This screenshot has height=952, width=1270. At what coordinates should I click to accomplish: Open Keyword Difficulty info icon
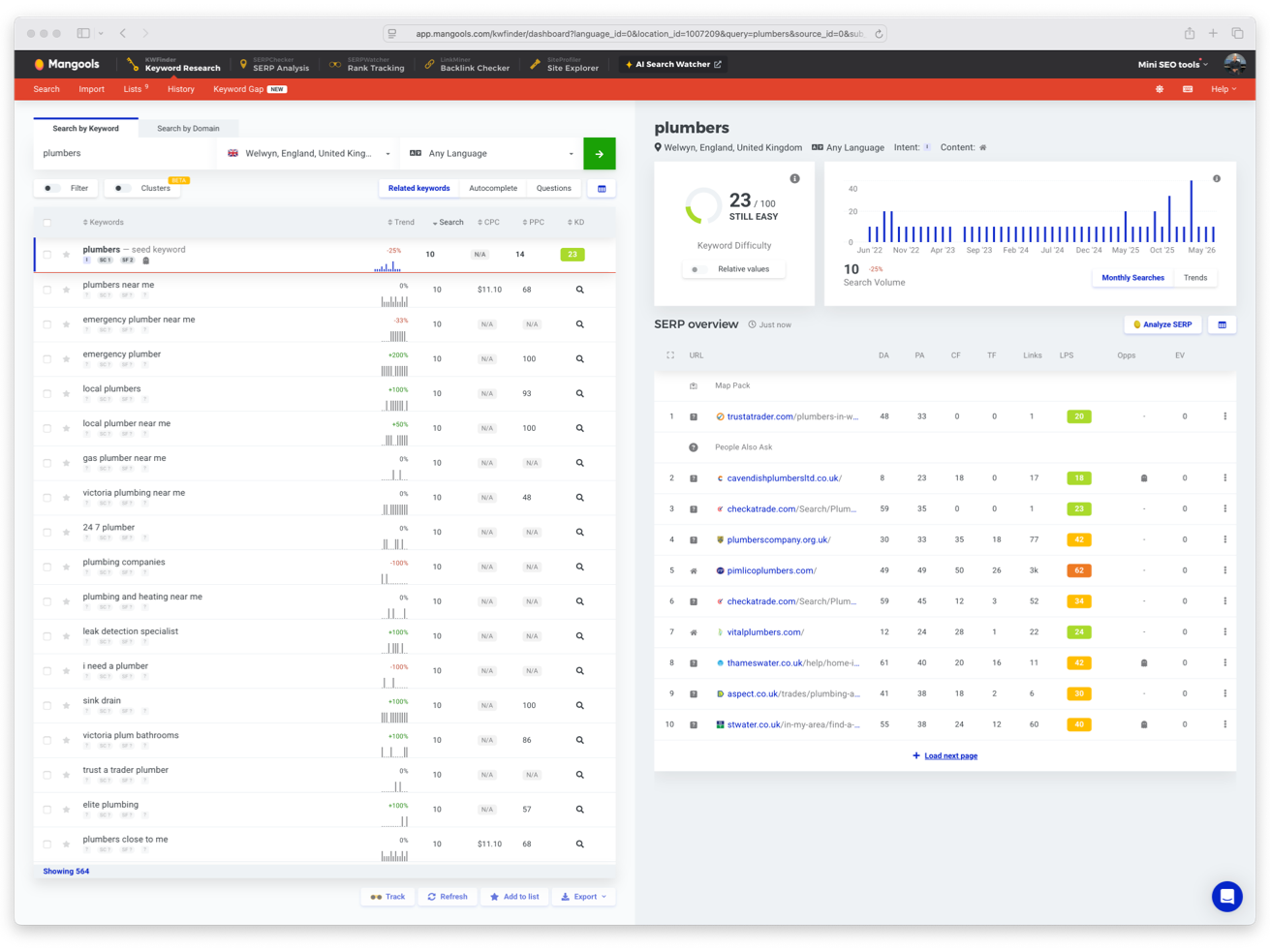(794, 179)
